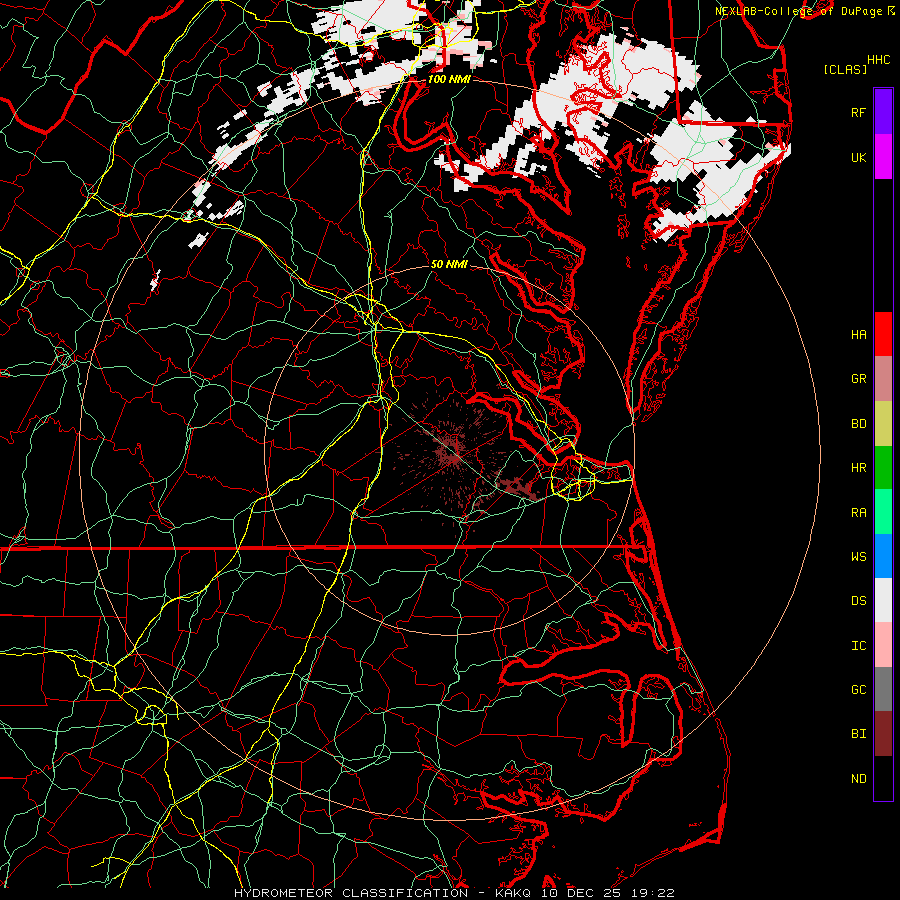The image size is (900, 900).
Task: Click the HA red legend swatch
Action: (x=883, y=334)
